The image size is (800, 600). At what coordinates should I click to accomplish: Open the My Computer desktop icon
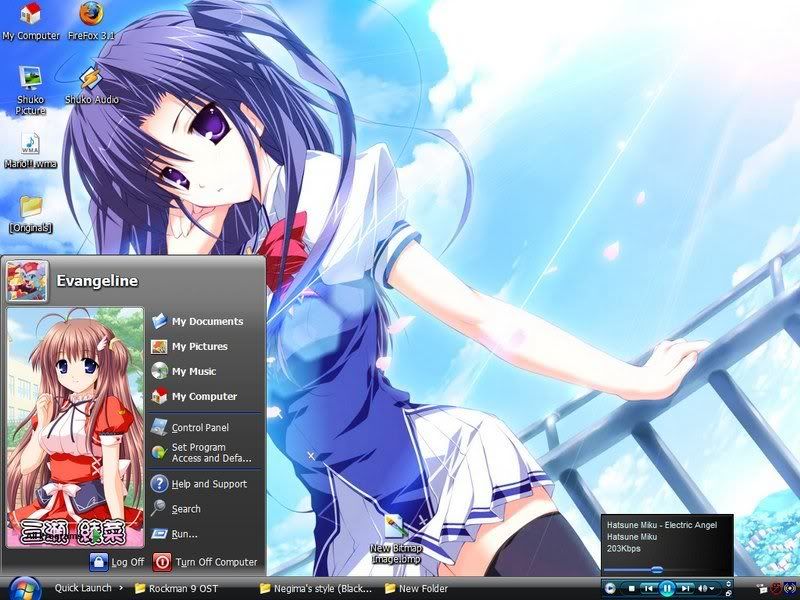30,21
